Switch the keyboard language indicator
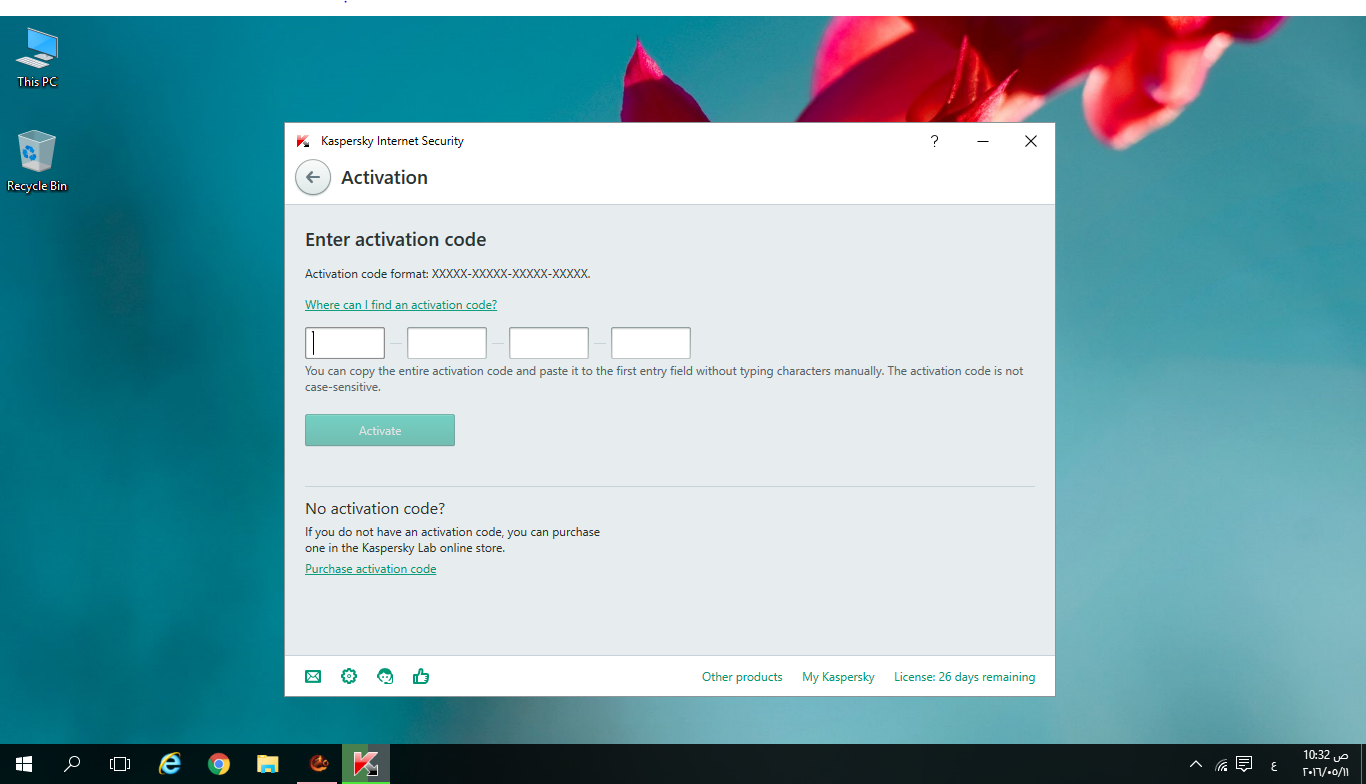The image size is (1366, 784). [1273, 765]
